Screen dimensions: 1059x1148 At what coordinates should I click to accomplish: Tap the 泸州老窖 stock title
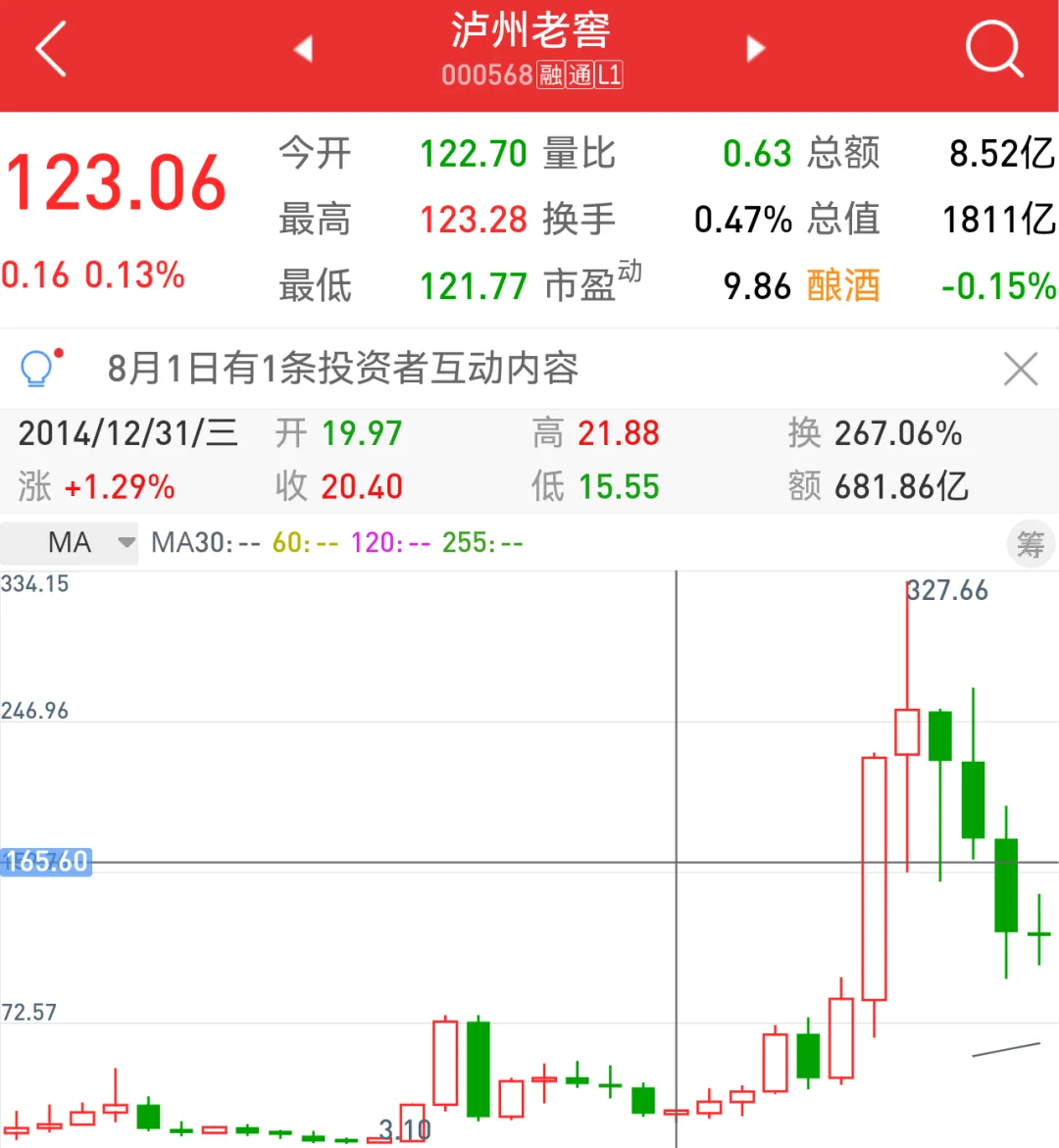pyautogui.click(x=530, y=30)
